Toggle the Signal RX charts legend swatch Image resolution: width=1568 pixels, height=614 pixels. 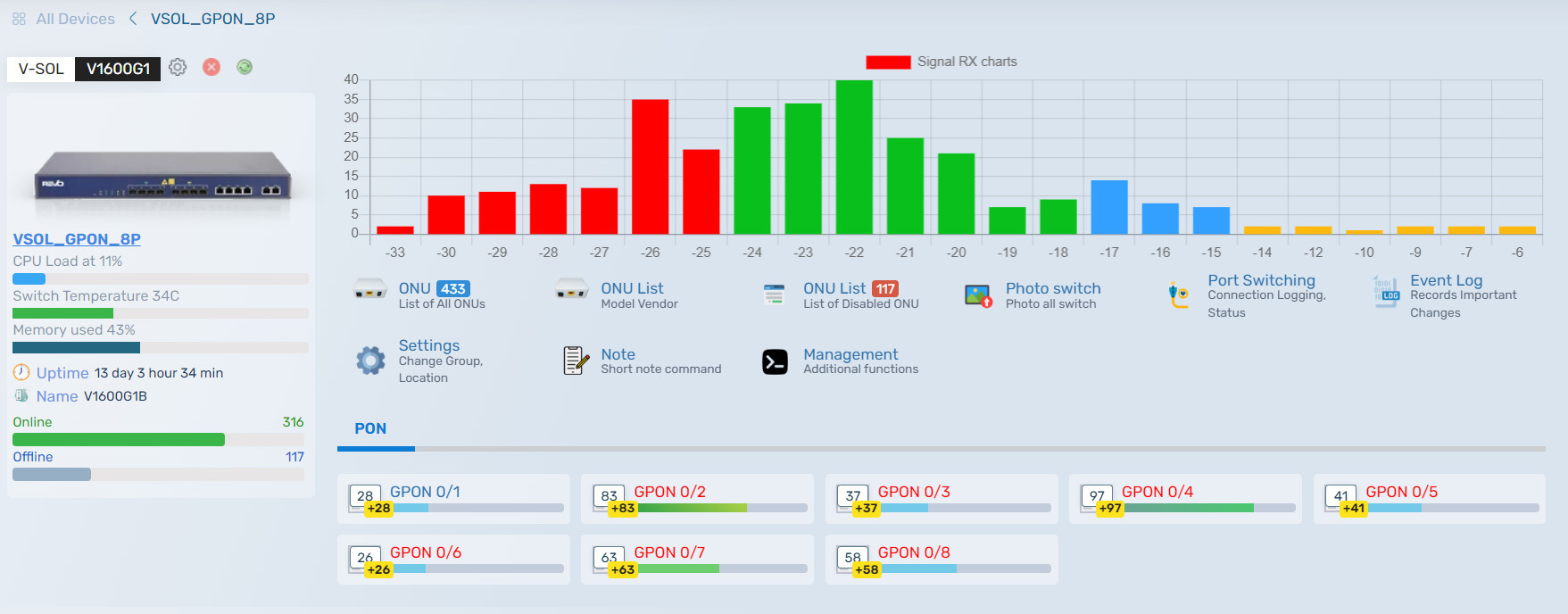[x=887, y=62]
